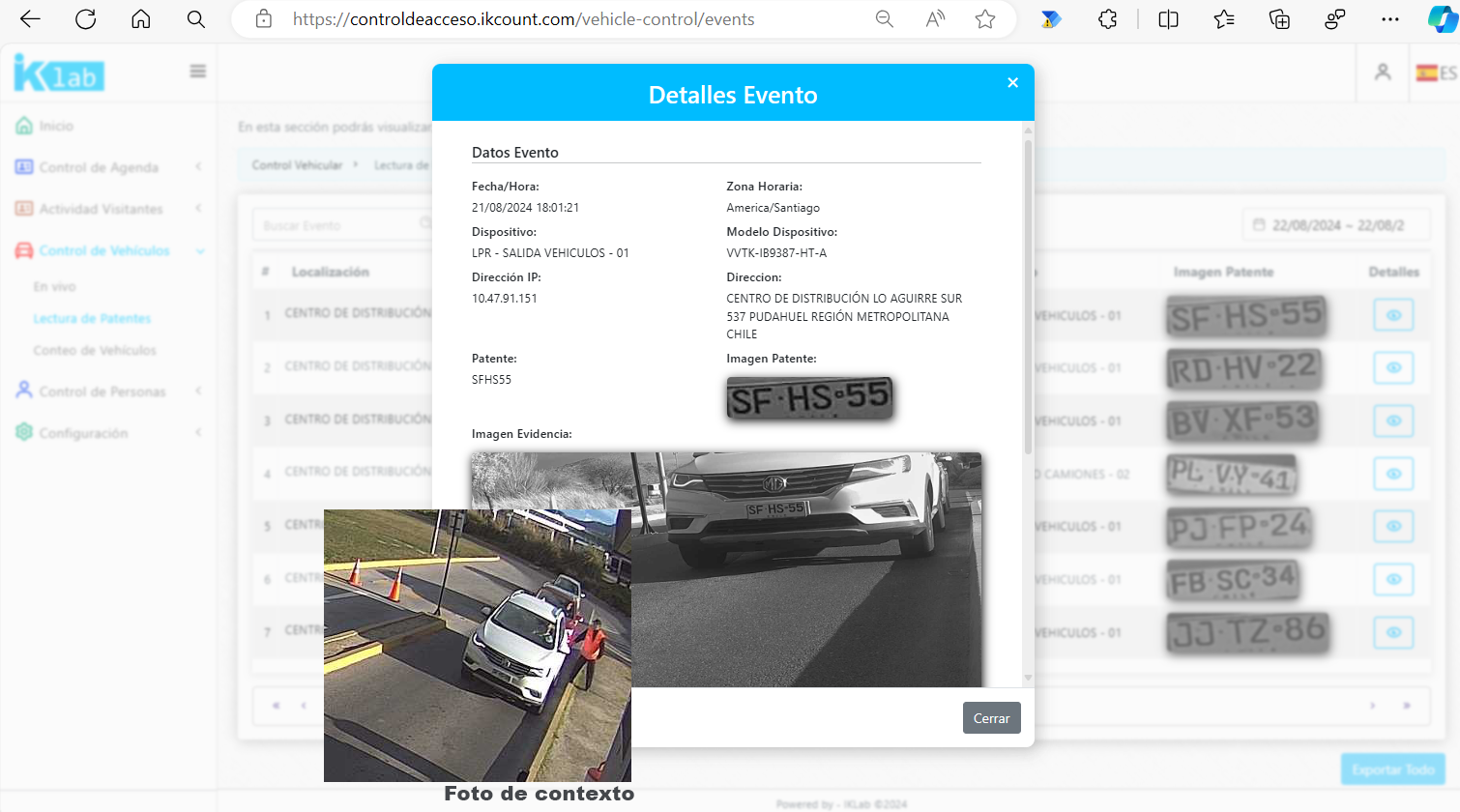Open browser collections icon
The height and width of the screenshot is (812, 1460).
[1279, 19]
